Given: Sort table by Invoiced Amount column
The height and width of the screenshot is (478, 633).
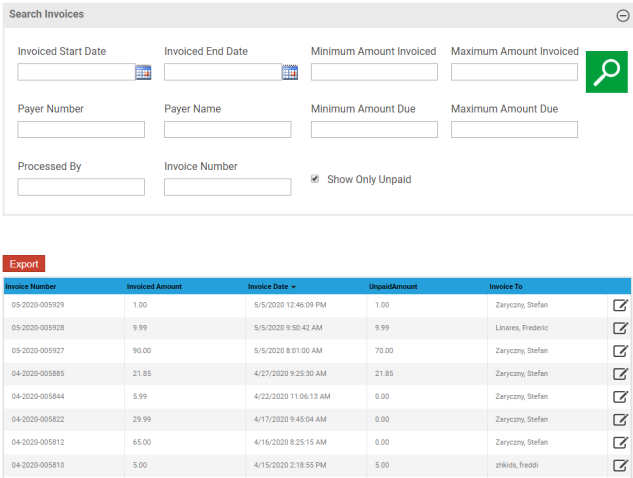Looking at the screenshot, I should coord(154,287).
